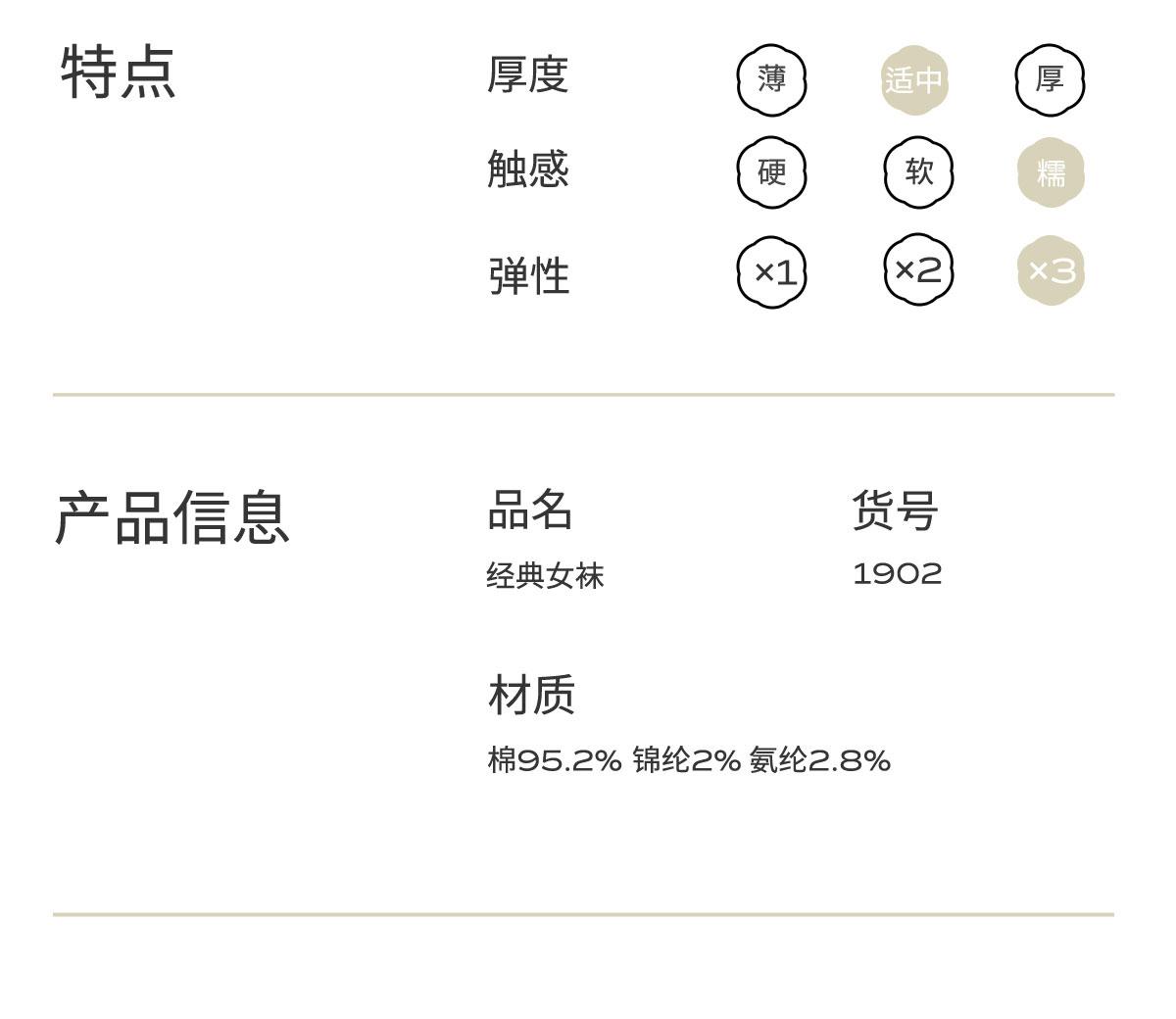Select the 厚 thickness badge

[x=1050, y=79]
